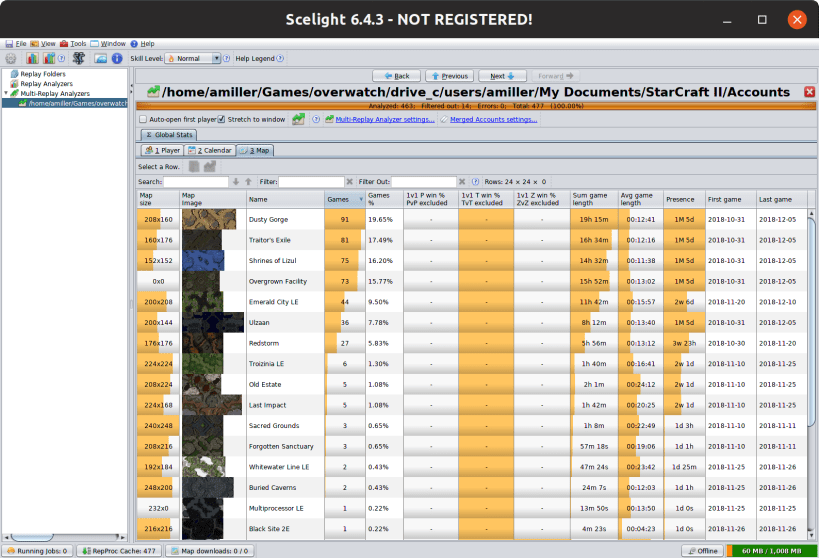Click the Ulzaan map thumbnail

click(x=213, y=322)
